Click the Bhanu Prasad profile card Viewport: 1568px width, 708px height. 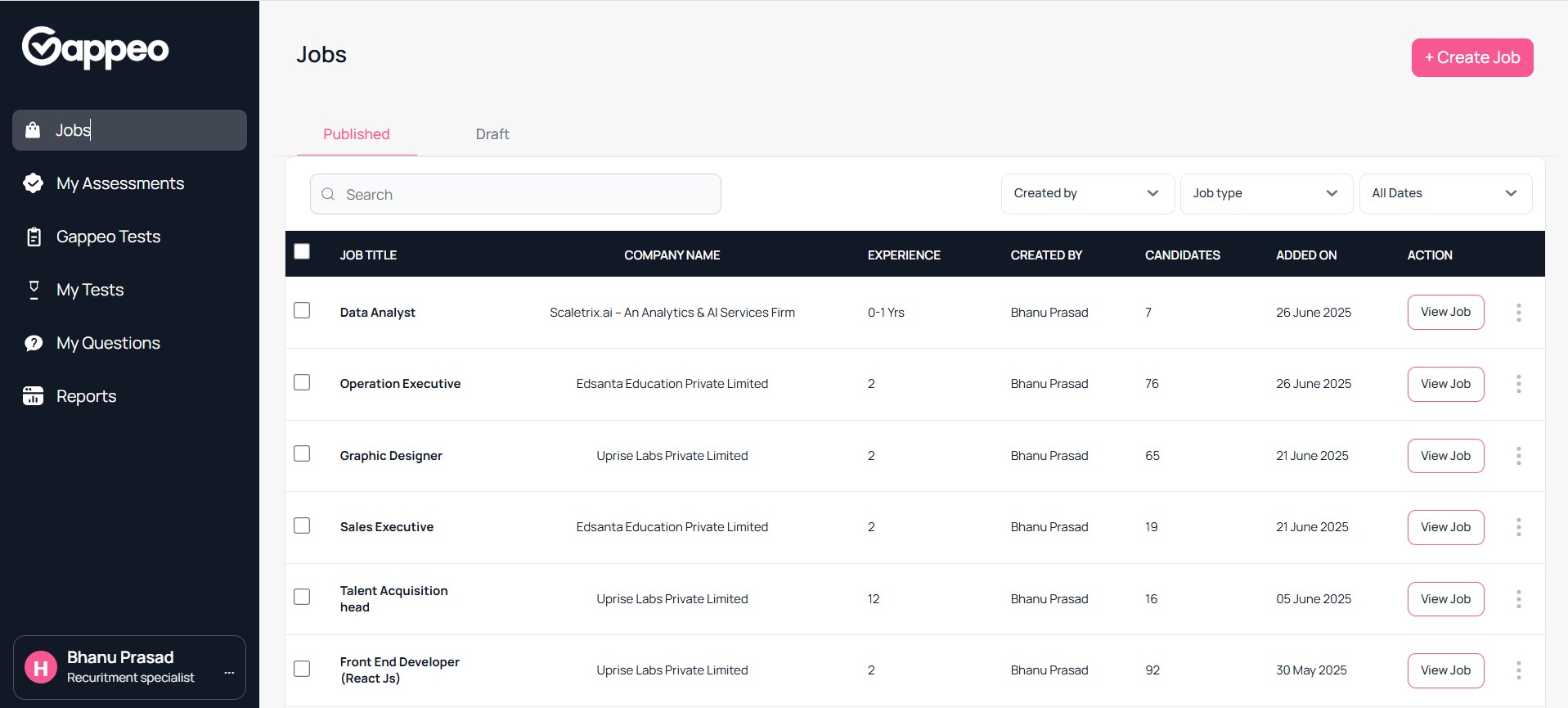click(x=129, y=667)
